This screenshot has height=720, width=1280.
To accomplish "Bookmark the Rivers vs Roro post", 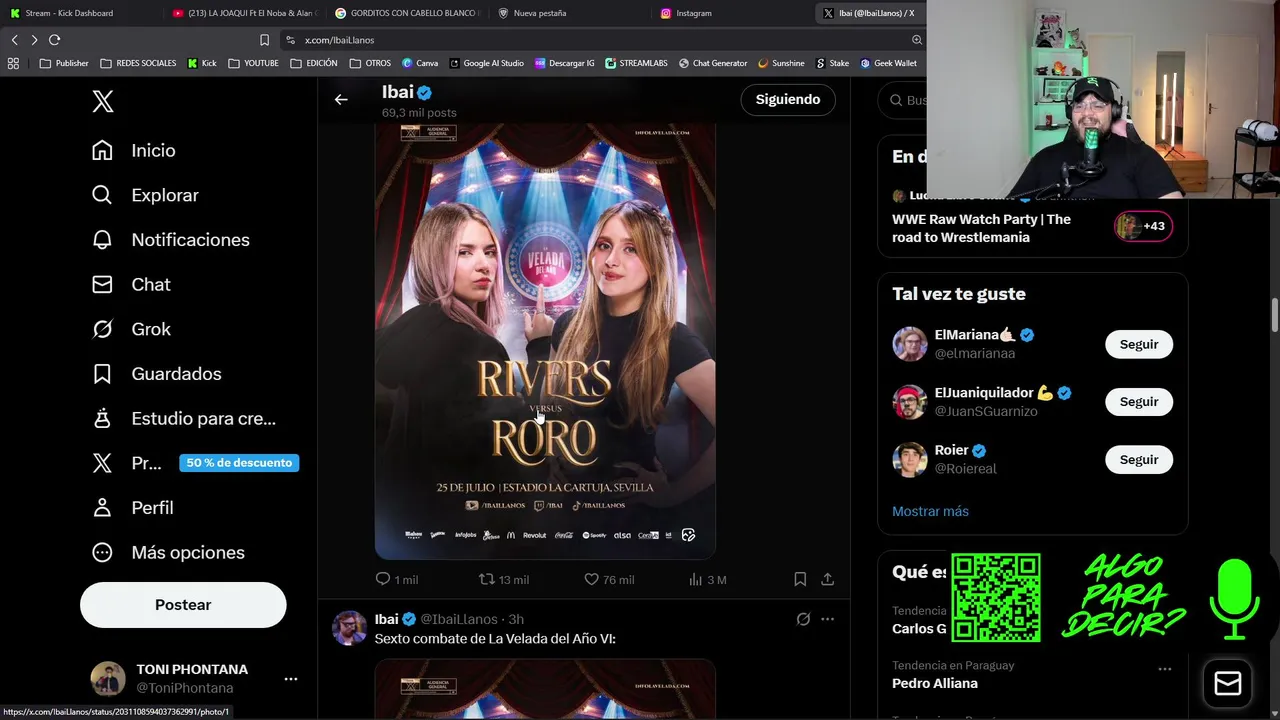I will [800, 579].
